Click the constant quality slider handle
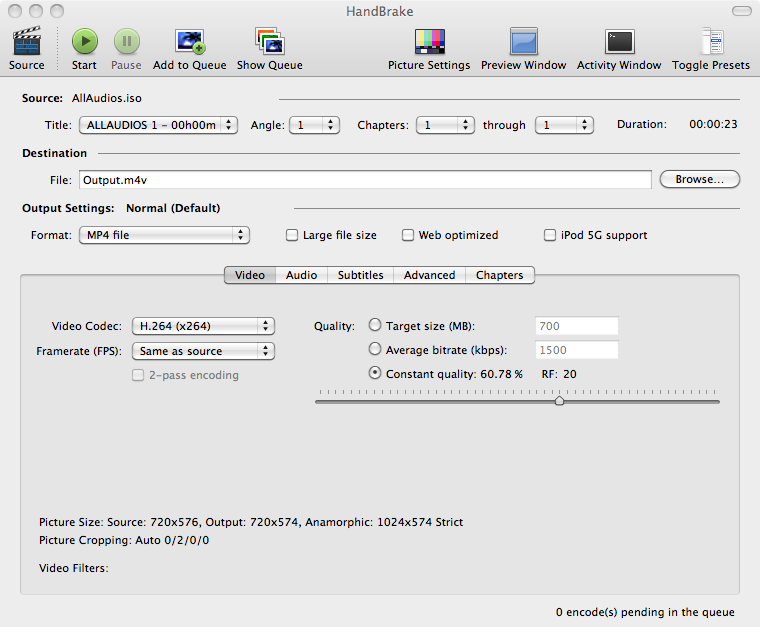Viewport: 760px width, 627px height. [x=559, y=401]
